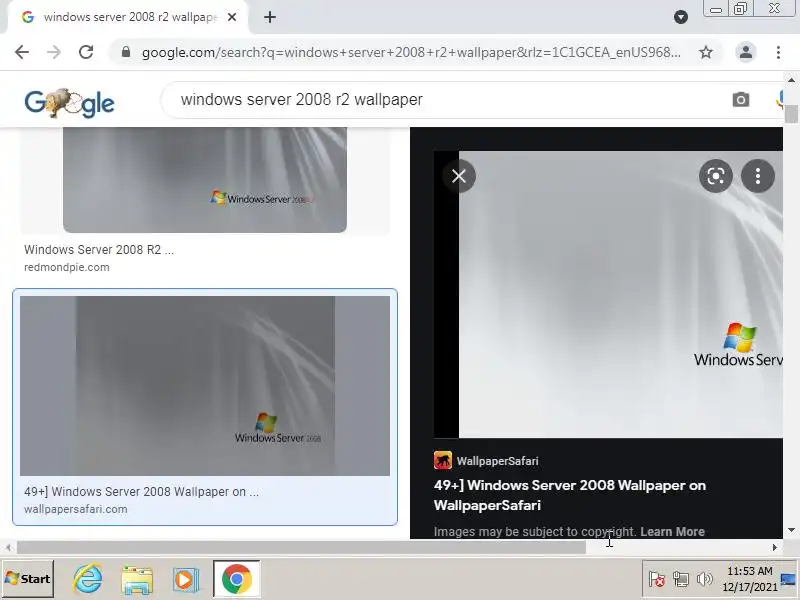This screenshot has width=800, height=600.
Task: Launch Windows Media Player from taskbar
Action: pyautogui.click(x=185, y=580)
